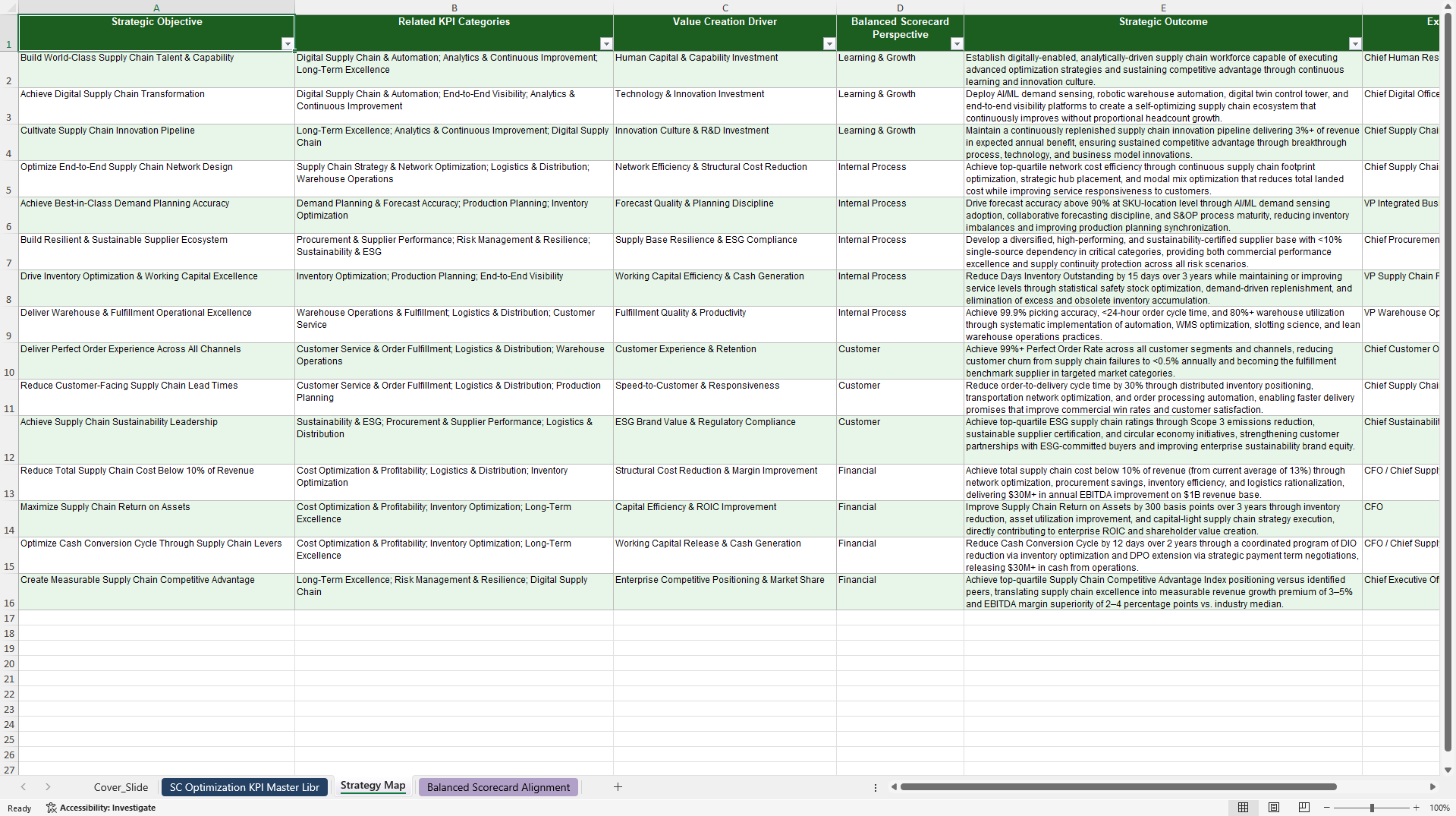The image size is (1456, 816).
Task: Open the Value Creation Driver filter dropdown
Action: pos(829,44)
